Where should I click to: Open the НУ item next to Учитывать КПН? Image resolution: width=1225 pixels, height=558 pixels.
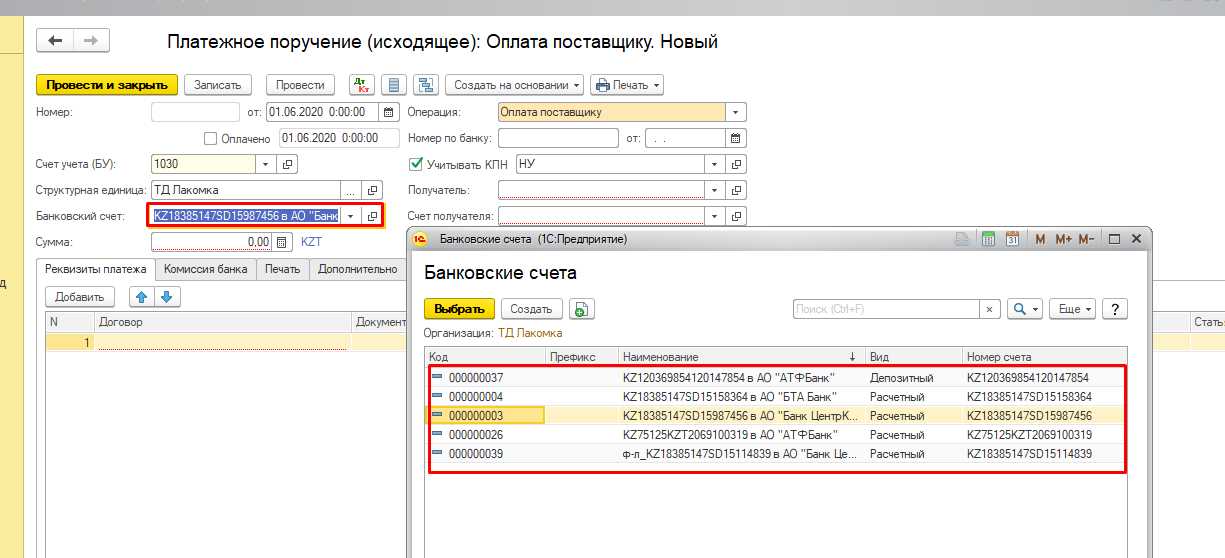[x=737, y=164]
